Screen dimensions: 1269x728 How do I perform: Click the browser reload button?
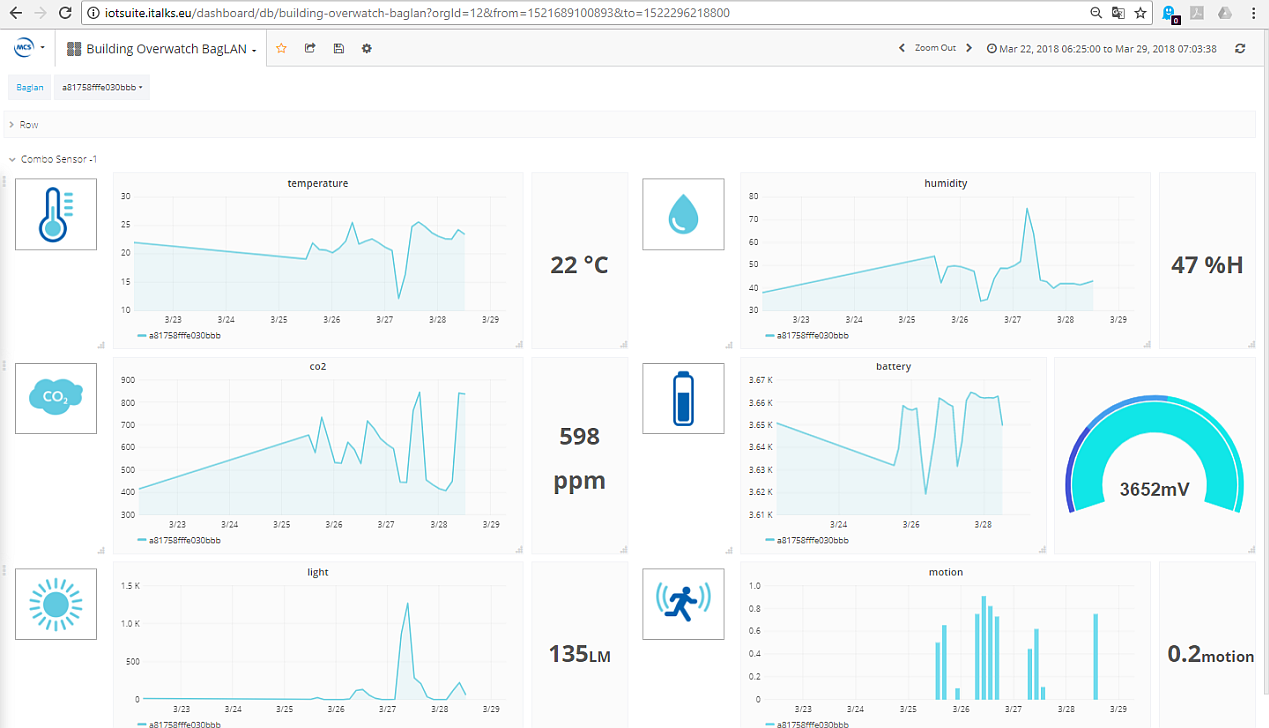65,13
